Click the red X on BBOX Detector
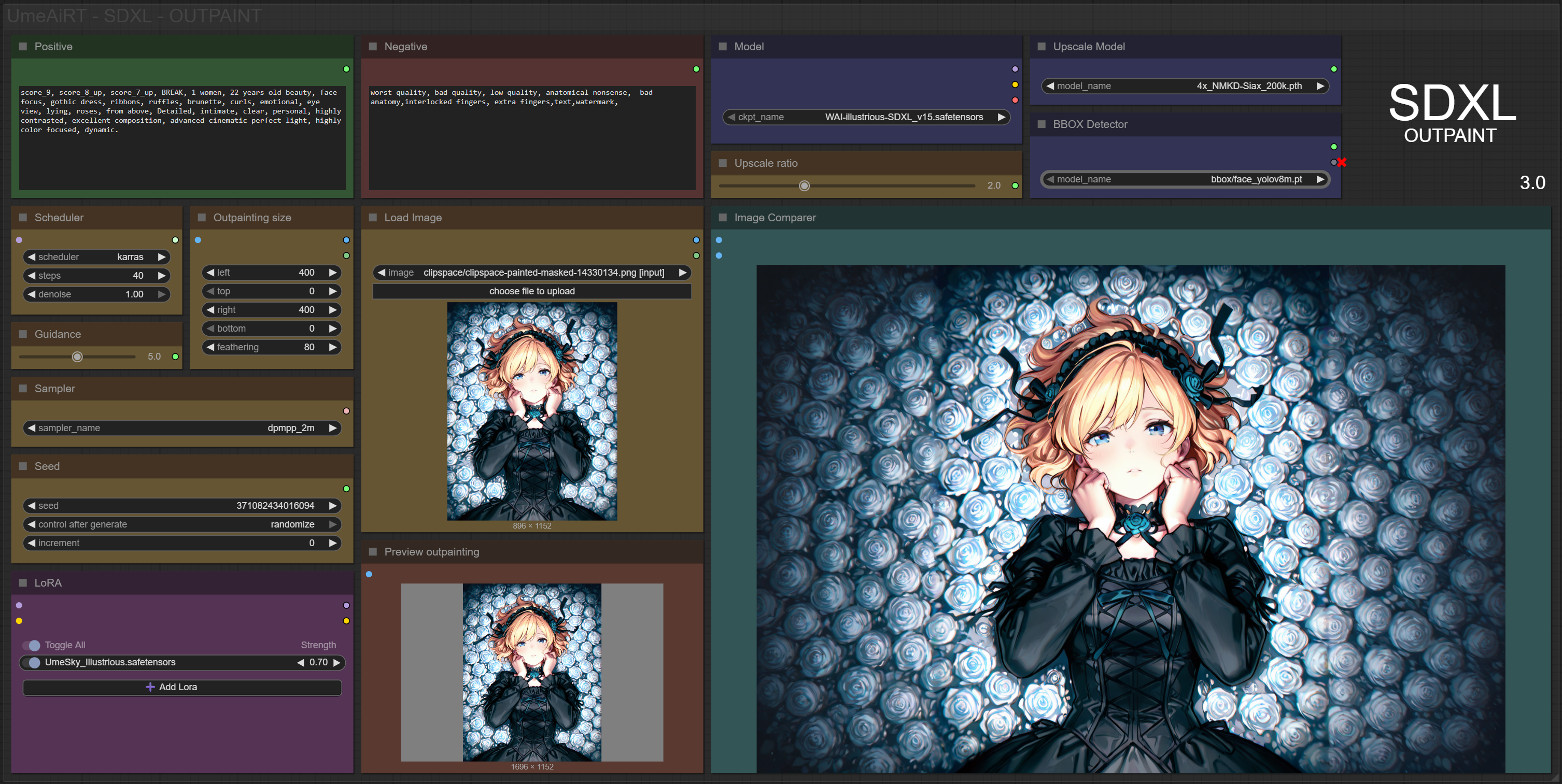The height and width of the screenshot is (784, 1562). coord(1342,162)
